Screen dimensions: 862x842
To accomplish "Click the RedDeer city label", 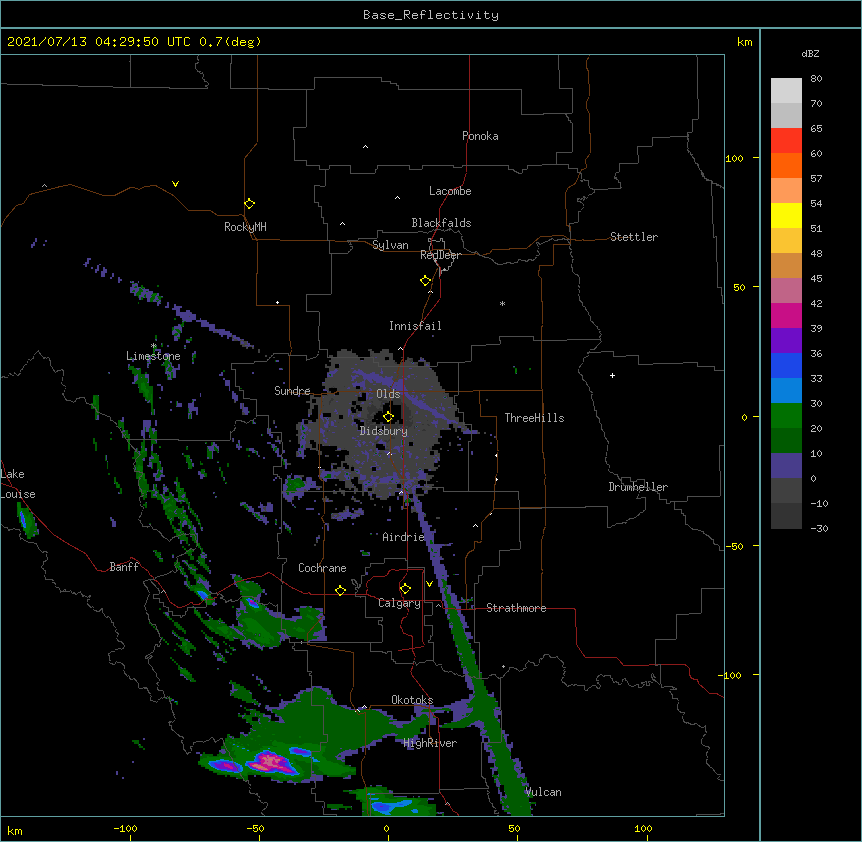I will coord(440,255).
